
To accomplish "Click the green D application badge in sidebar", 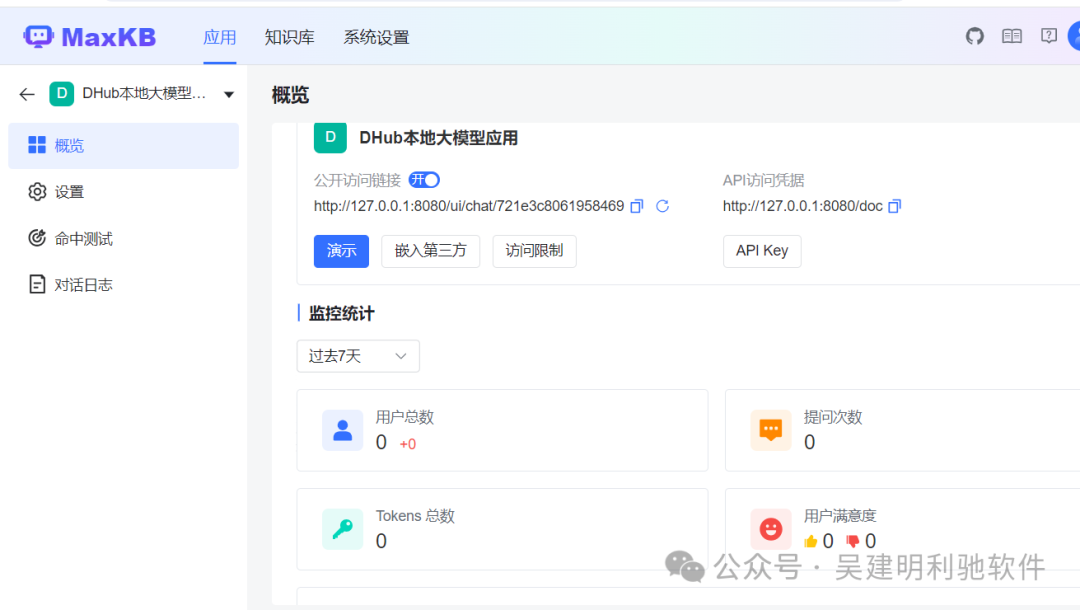I will (x=61, y=94).
